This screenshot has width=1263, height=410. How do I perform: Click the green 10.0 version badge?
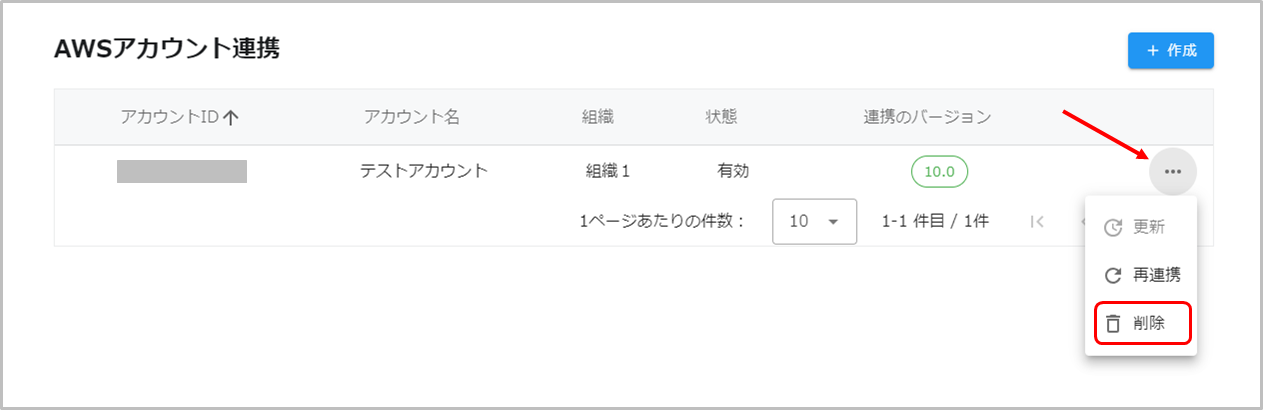[x=939, y=172]
